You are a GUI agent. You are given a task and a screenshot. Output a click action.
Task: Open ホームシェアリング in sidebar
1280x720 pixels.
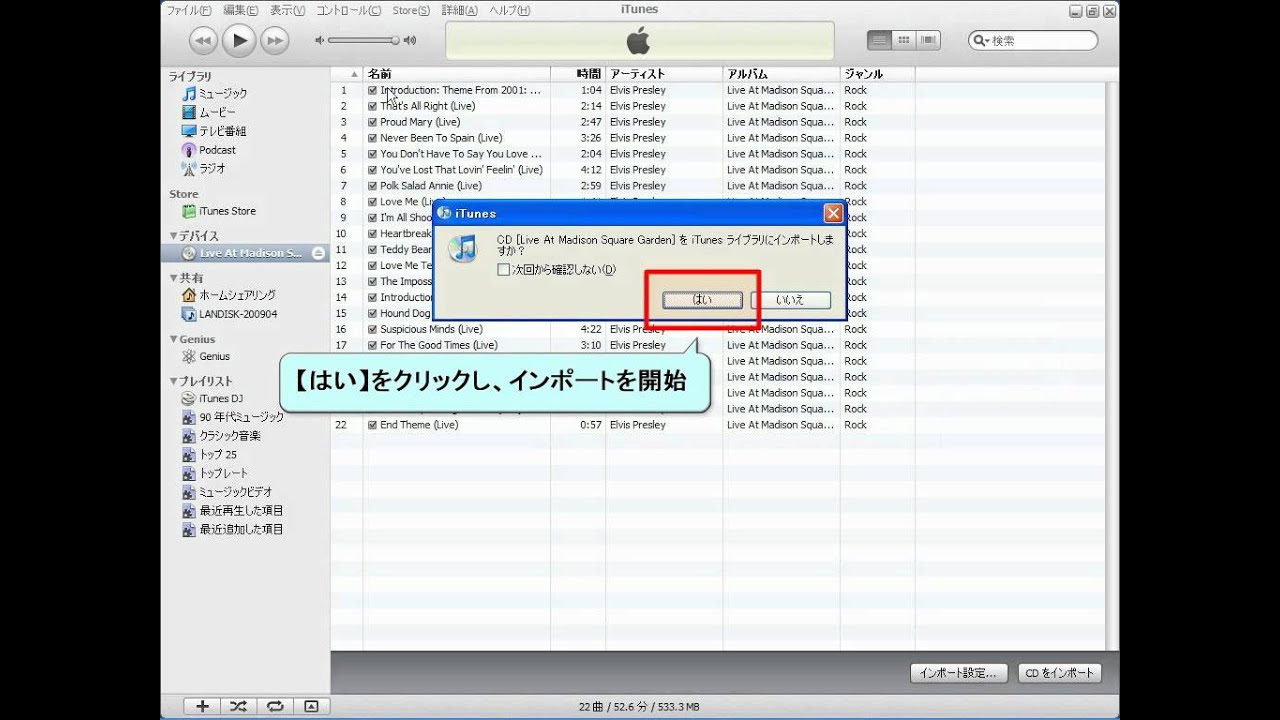(x=229, y=295)
